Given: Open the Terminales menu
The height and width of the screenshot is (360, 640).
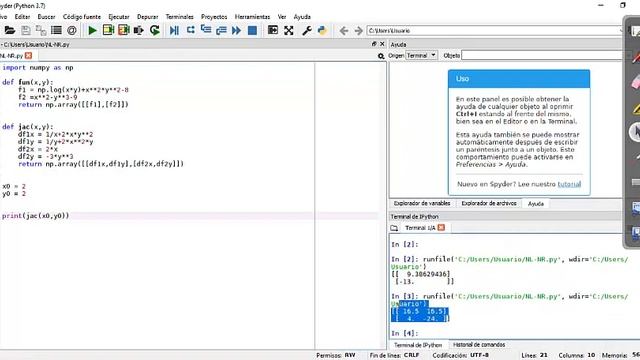Looking at the screenshot, I should (180, 17).
